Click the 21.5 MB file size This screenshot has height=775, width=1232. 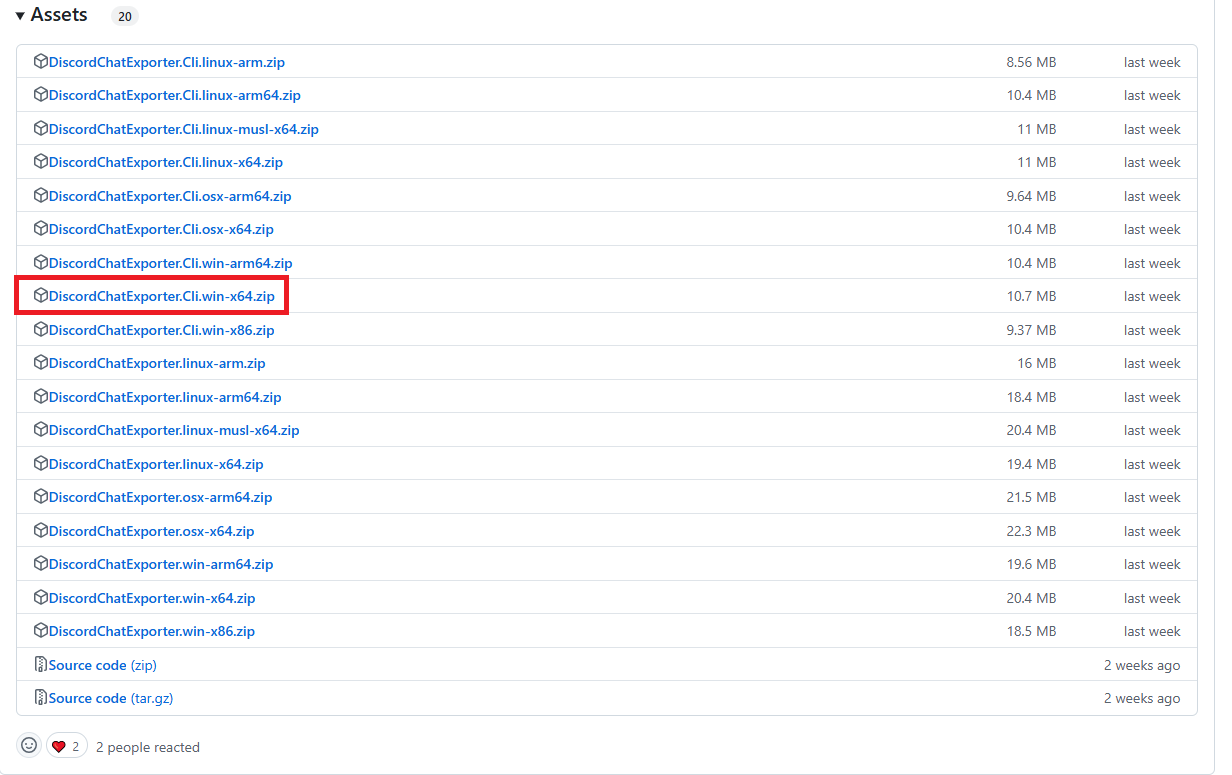[1031, 497]
